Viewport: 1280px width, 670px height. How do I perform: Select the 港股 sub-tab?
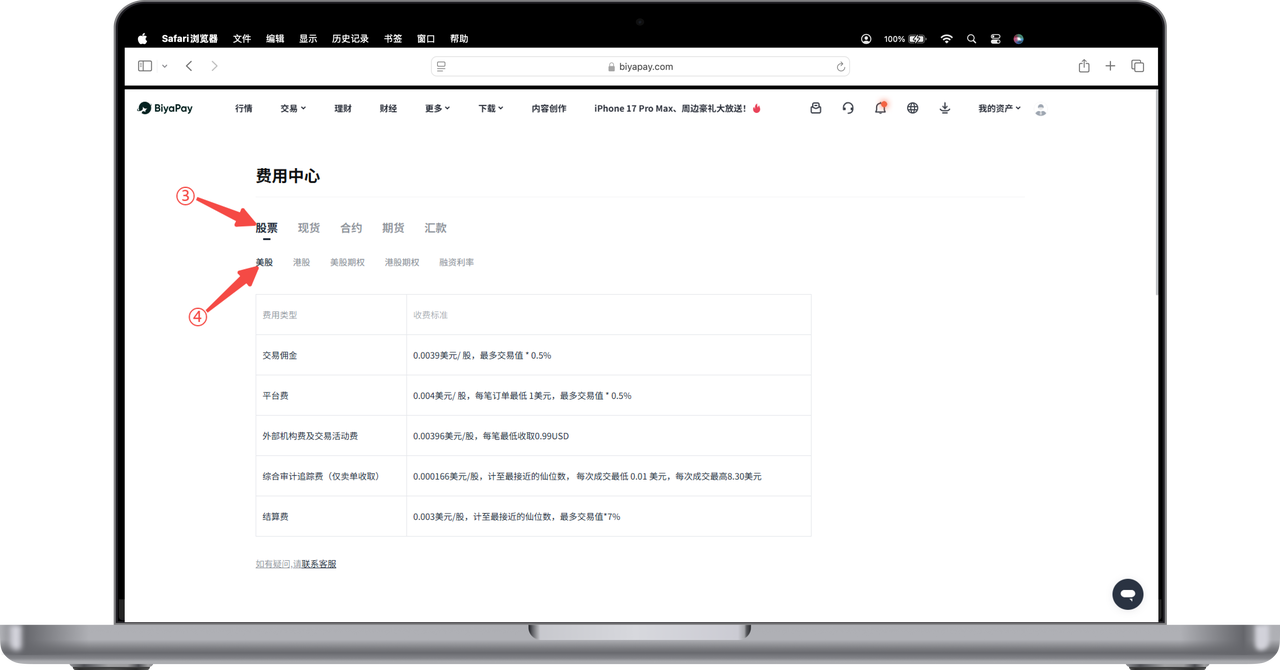click(x=301, y=262)
